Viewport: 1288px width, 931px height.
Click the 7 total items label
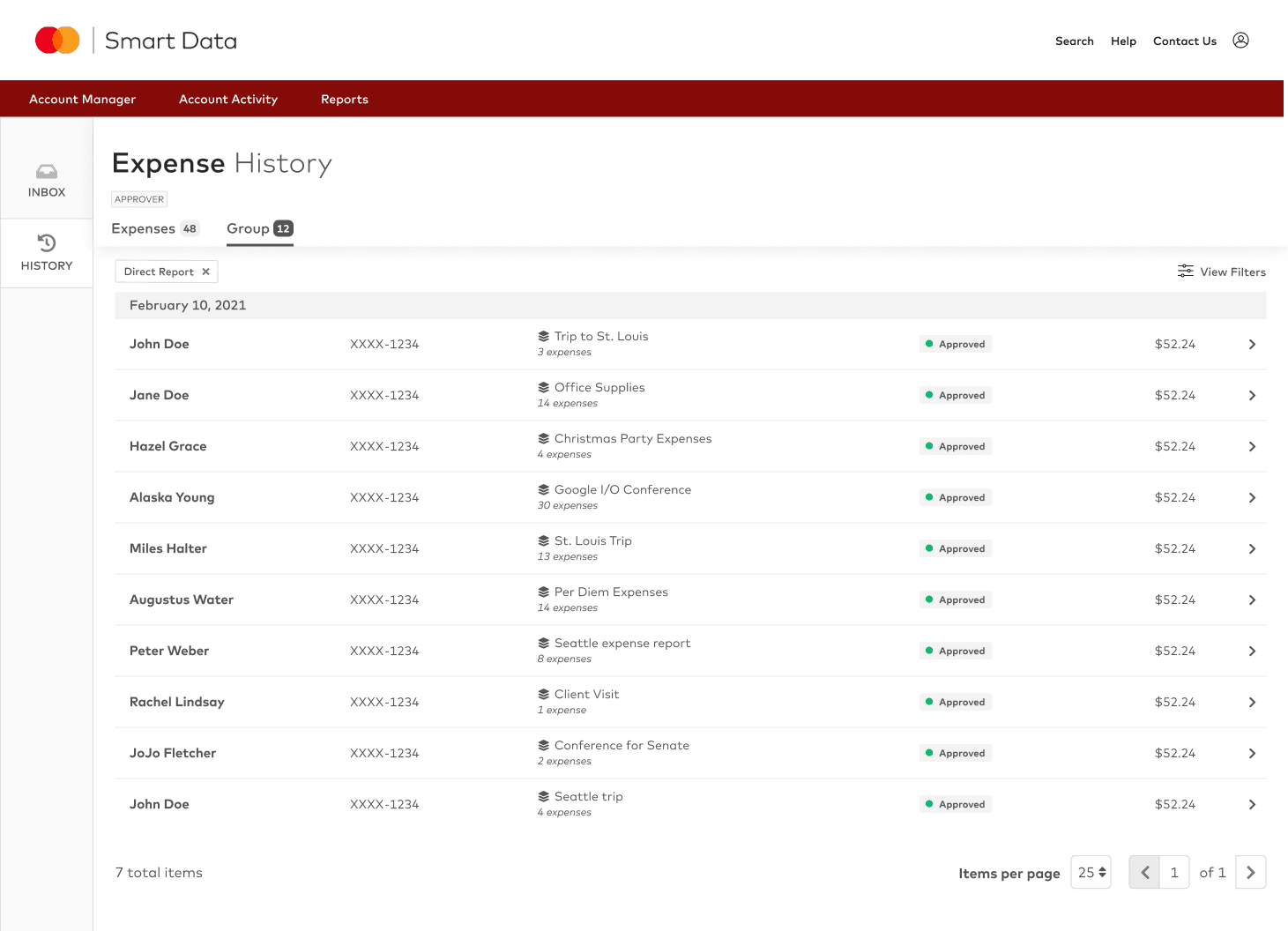point(159,872)
